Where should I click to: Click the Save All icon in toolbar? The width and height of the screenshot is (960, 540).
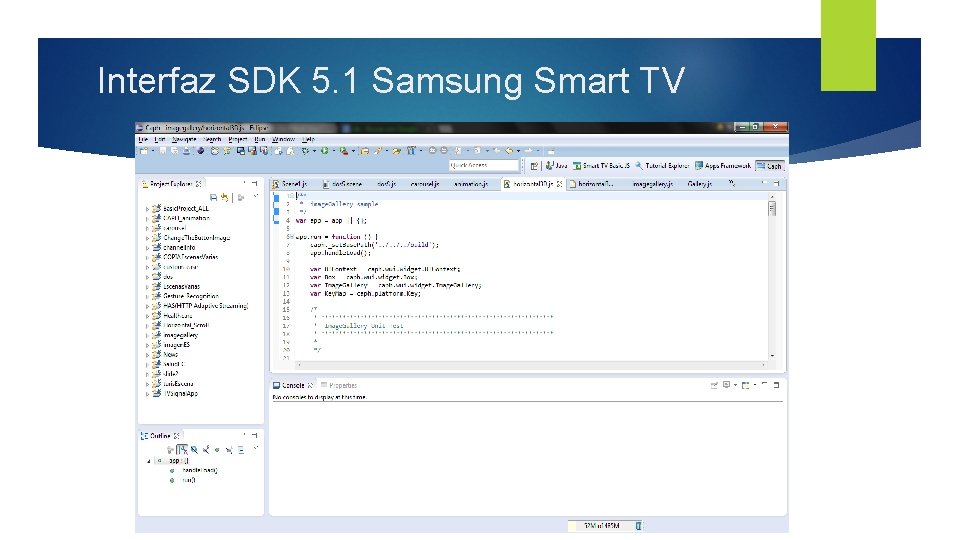[174, 151]
